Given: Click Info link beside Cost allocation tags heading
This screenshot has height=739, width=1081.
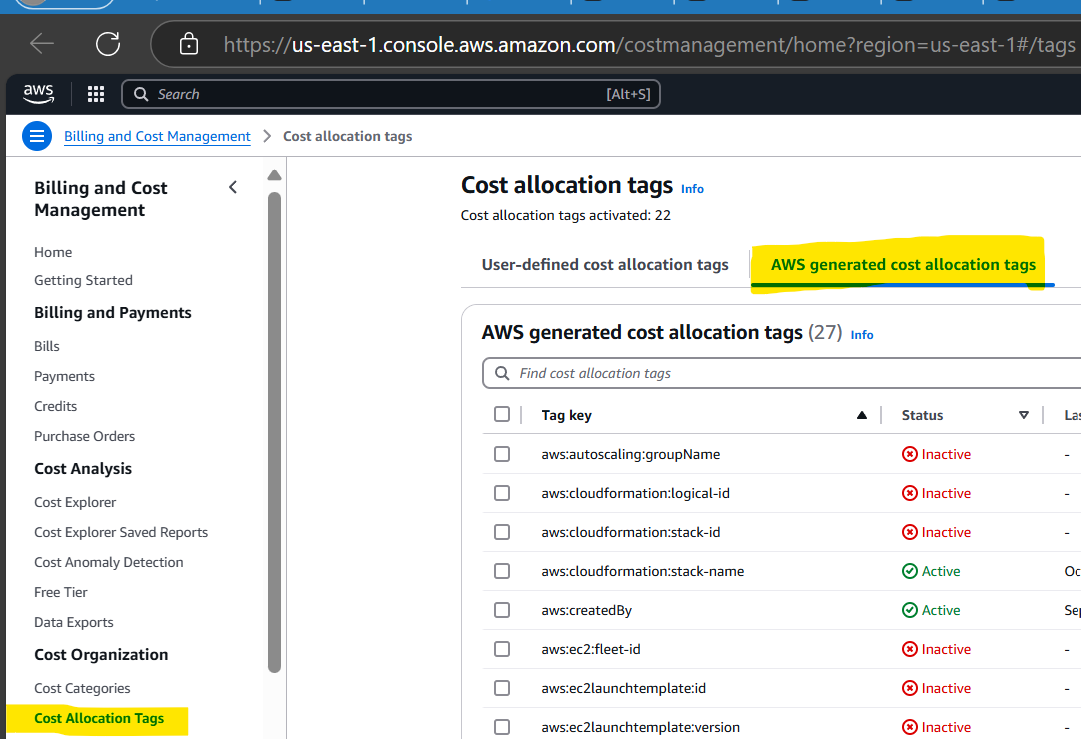Looking at the screenshot, I should click(692, 188).
